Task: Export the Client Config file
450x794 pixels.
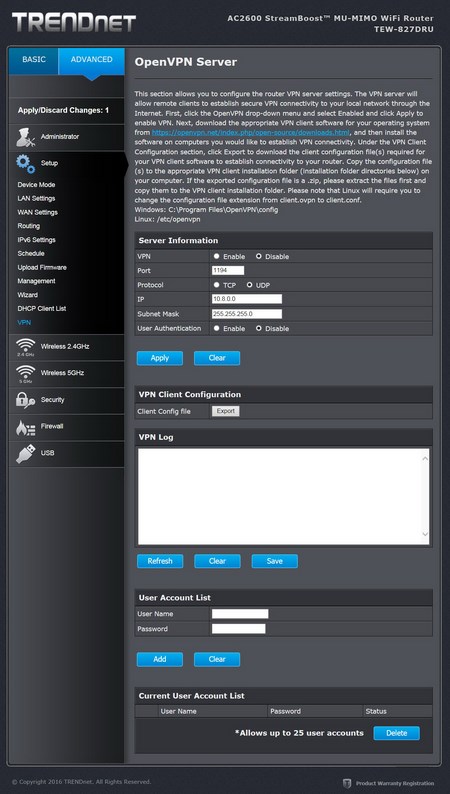Action: tap(225, 411)
